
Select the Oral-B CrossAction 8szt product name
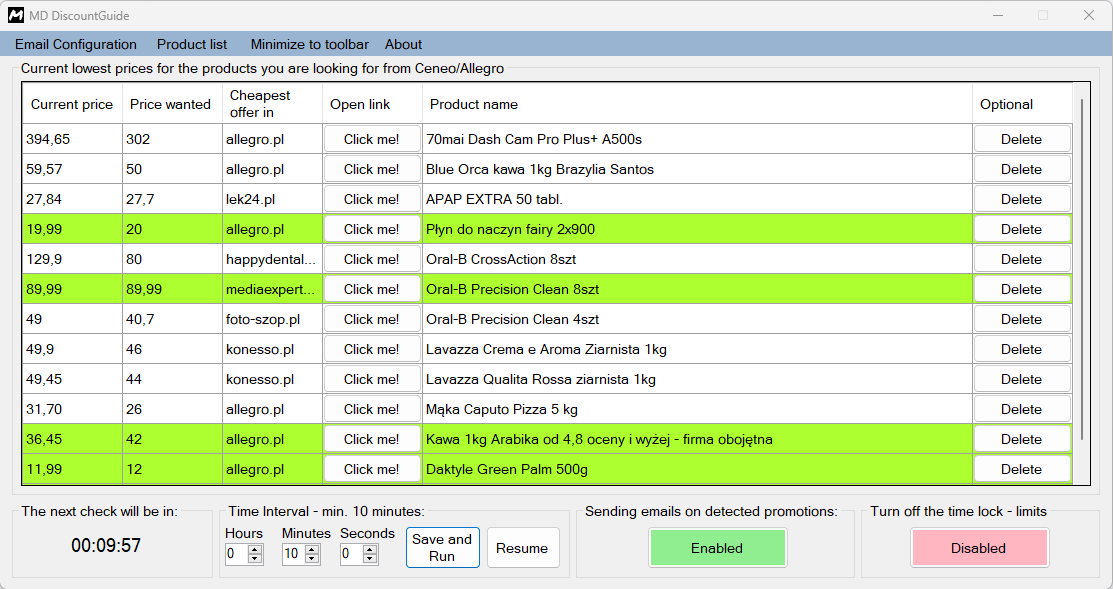pos(697,259)
